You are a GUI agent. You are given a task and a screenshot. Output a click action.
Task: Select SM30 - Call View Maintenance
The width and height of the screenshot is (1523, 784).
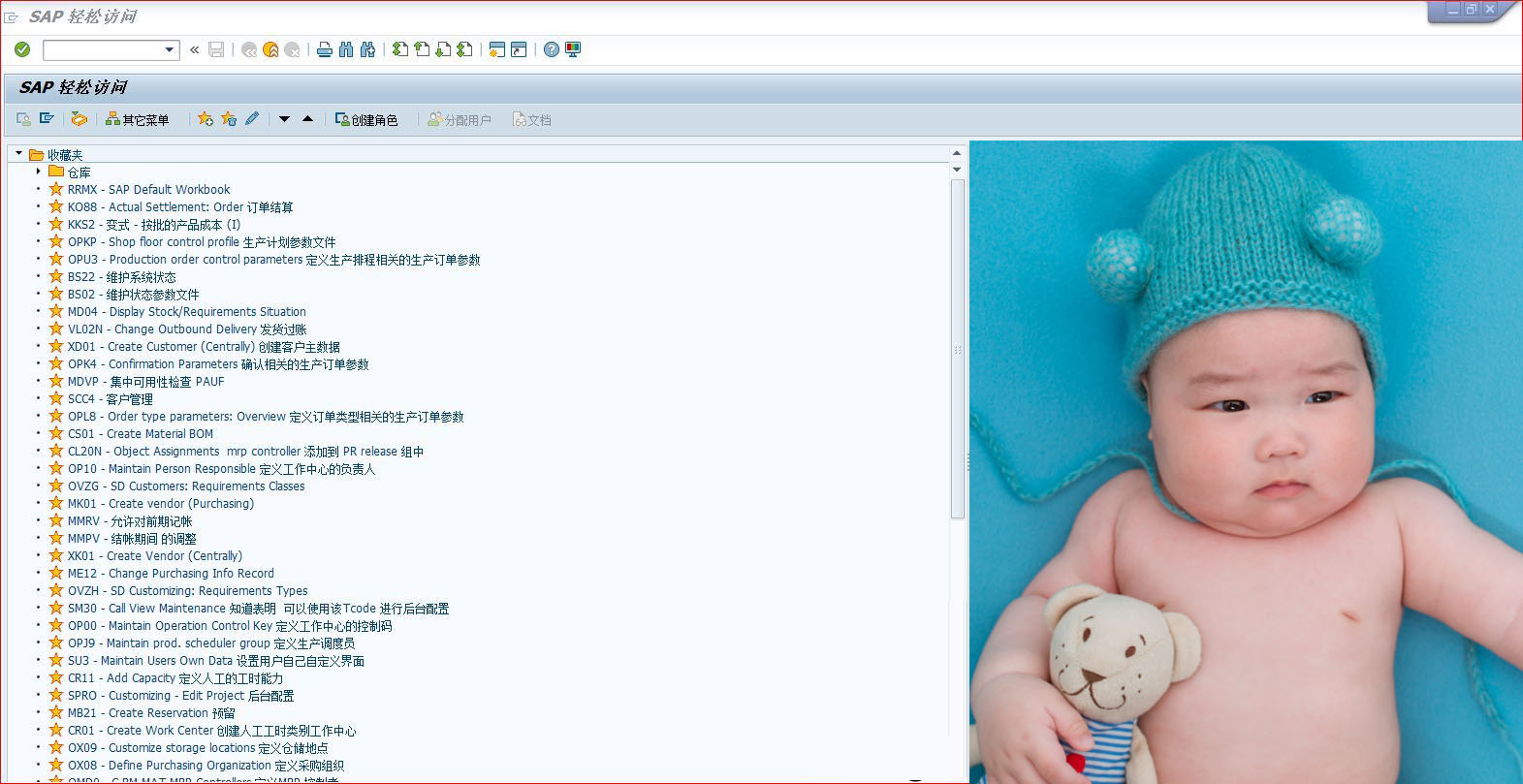258,608
